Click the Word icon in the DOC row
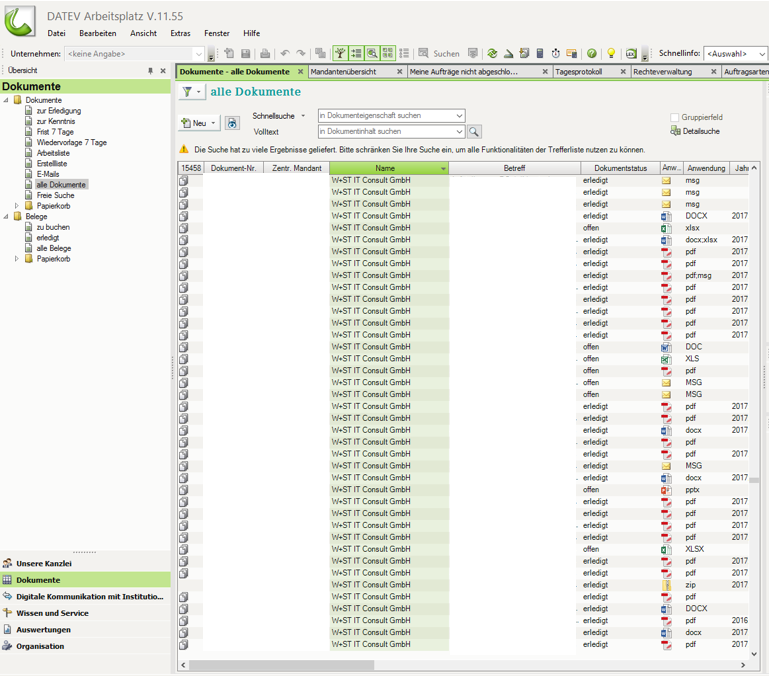 coord(666,347)
